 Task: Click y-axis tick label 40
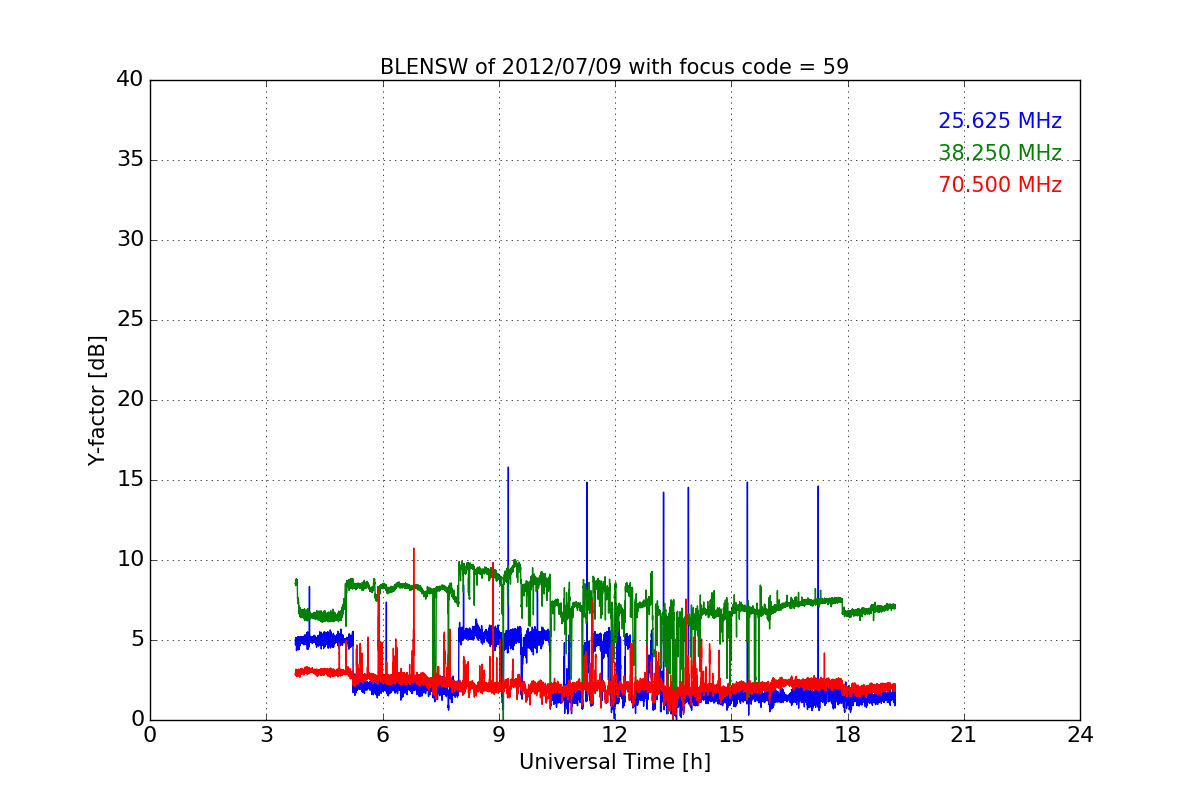tap(129, 80)
